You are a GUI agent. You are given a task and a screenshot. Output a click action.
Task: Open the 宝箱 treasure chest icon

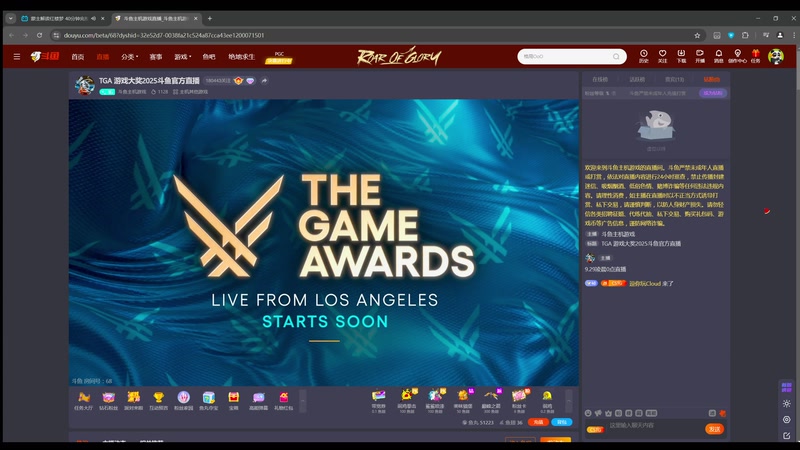pyautogui.click(x=233, y=401)
